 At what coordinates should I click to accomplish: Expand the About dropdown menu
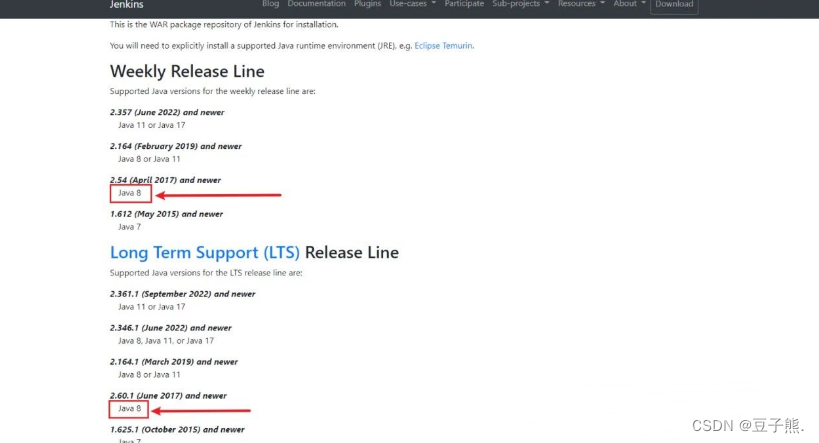629,4
